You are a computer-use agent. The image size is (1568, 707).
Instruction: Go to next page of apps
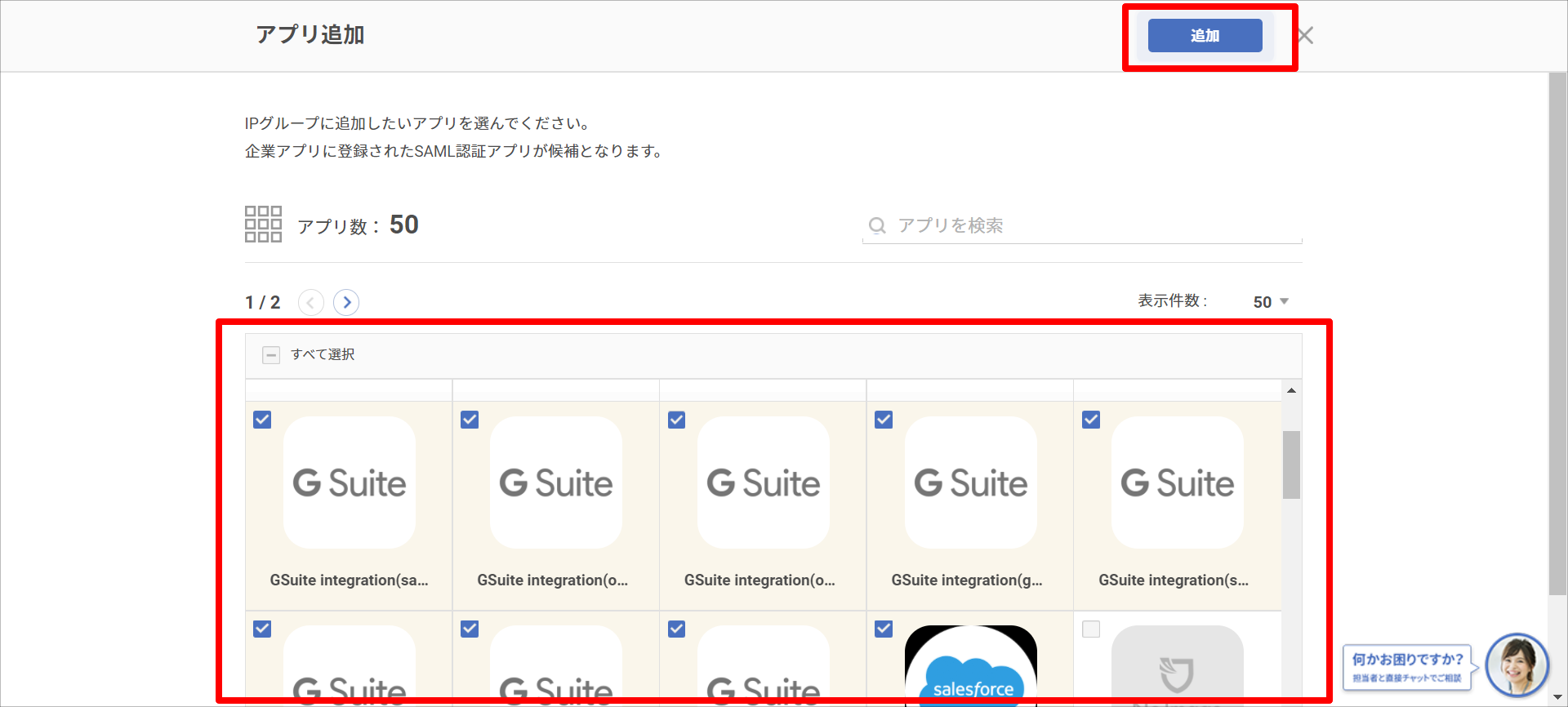pyautogui.click(x=346, y=303)
